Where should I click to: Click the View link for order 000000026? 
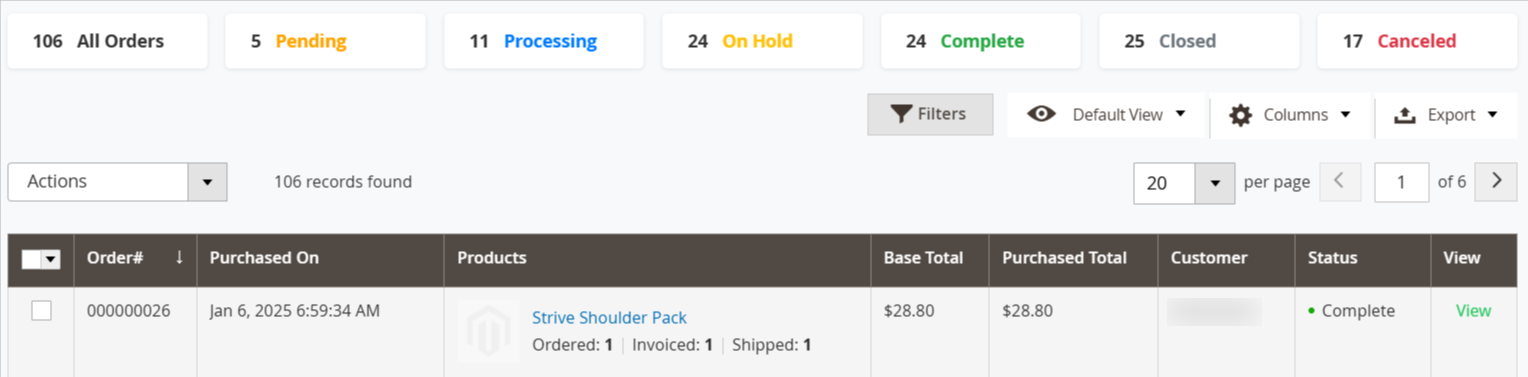click(1473, 311)
